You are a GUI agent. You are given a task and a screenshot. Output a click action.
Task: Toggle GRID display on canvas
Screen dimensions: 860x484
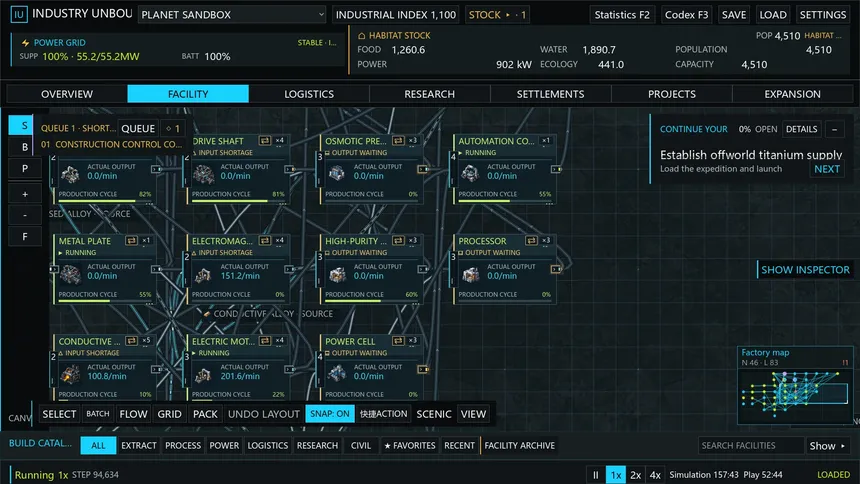coord(169,414)
